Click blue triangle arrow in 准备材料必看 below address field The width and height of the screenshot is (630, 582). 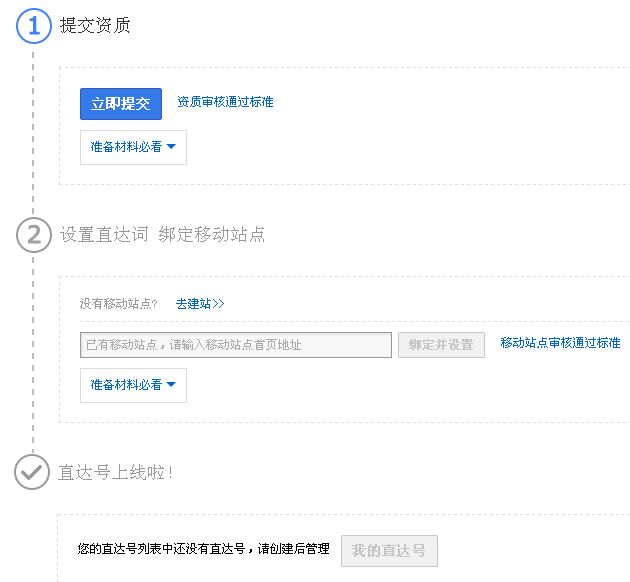(171, 384)
